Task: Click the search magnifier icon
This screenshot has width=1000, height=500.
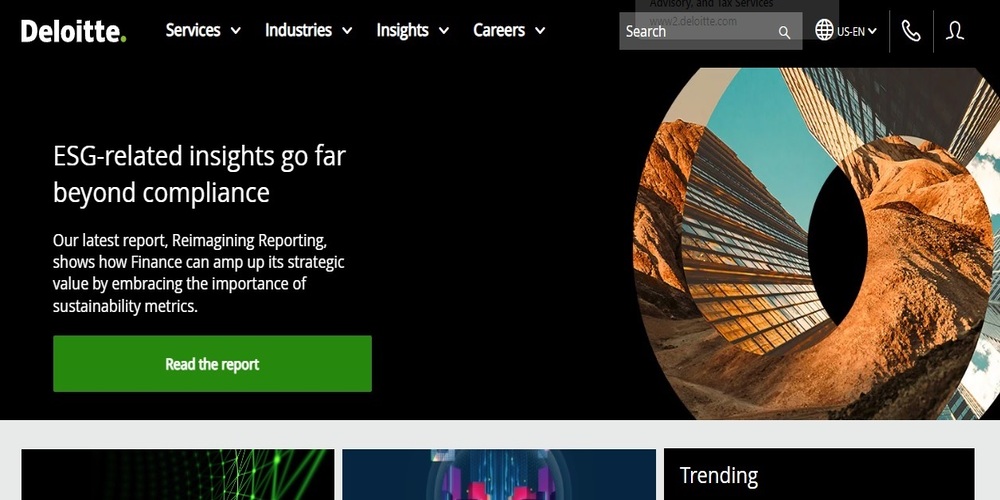Action: point(784,32)
